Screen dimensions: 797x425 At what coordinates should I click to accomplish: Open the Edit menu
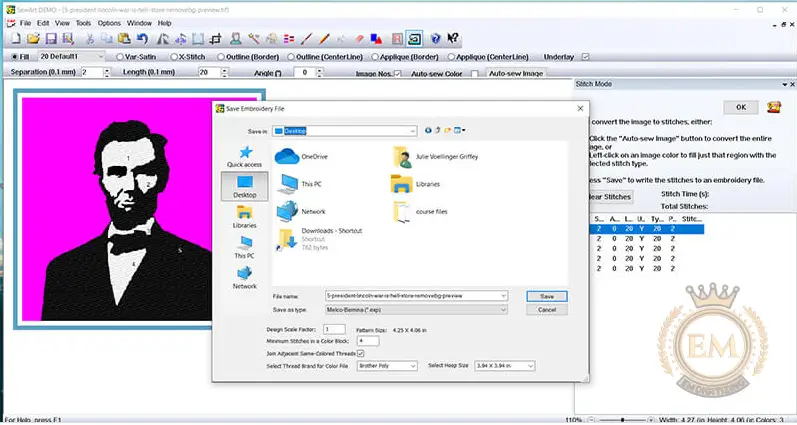pos(43,23)
